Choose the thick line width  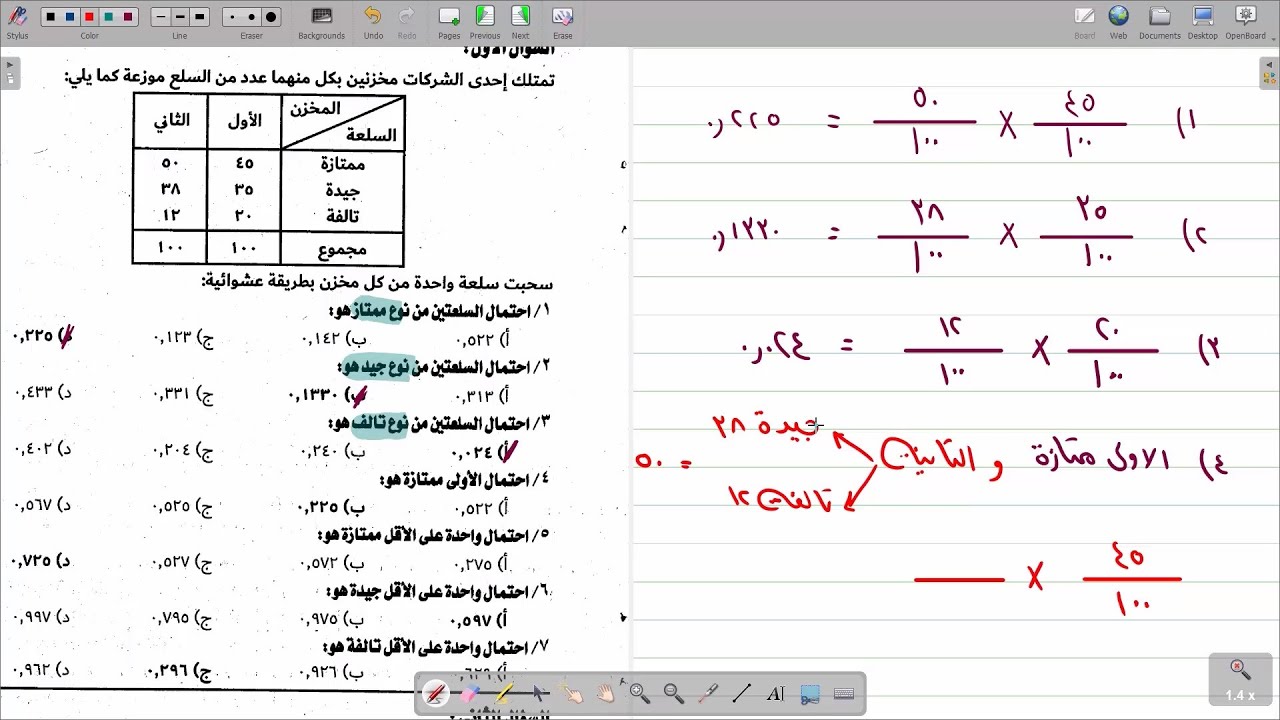click(199, 17)
